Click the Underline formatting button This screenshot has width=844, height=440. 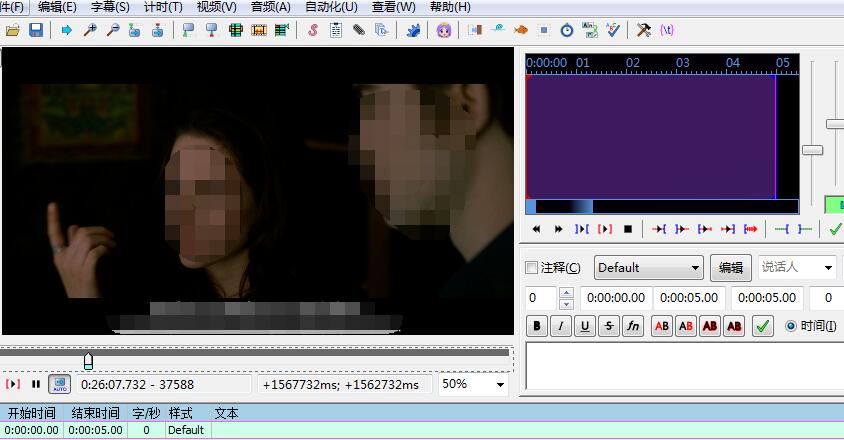(x=584, y=326)
